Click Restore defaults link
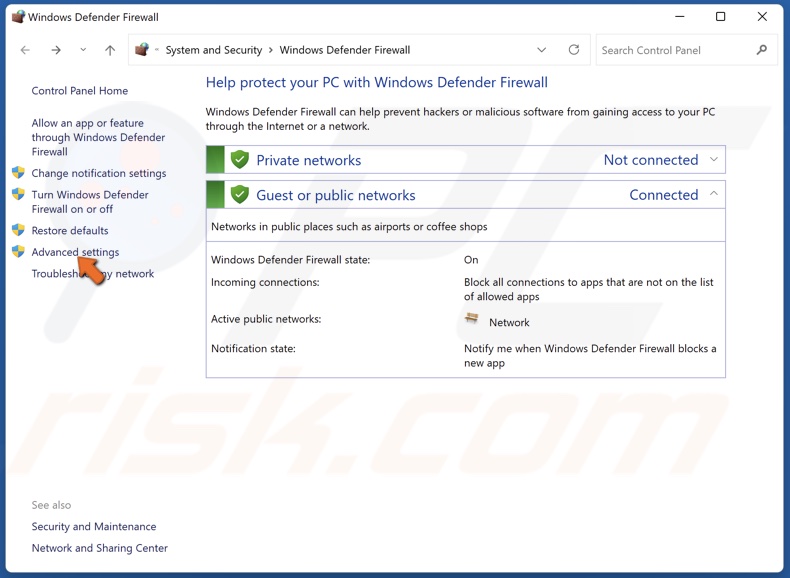 click(70, 231)
